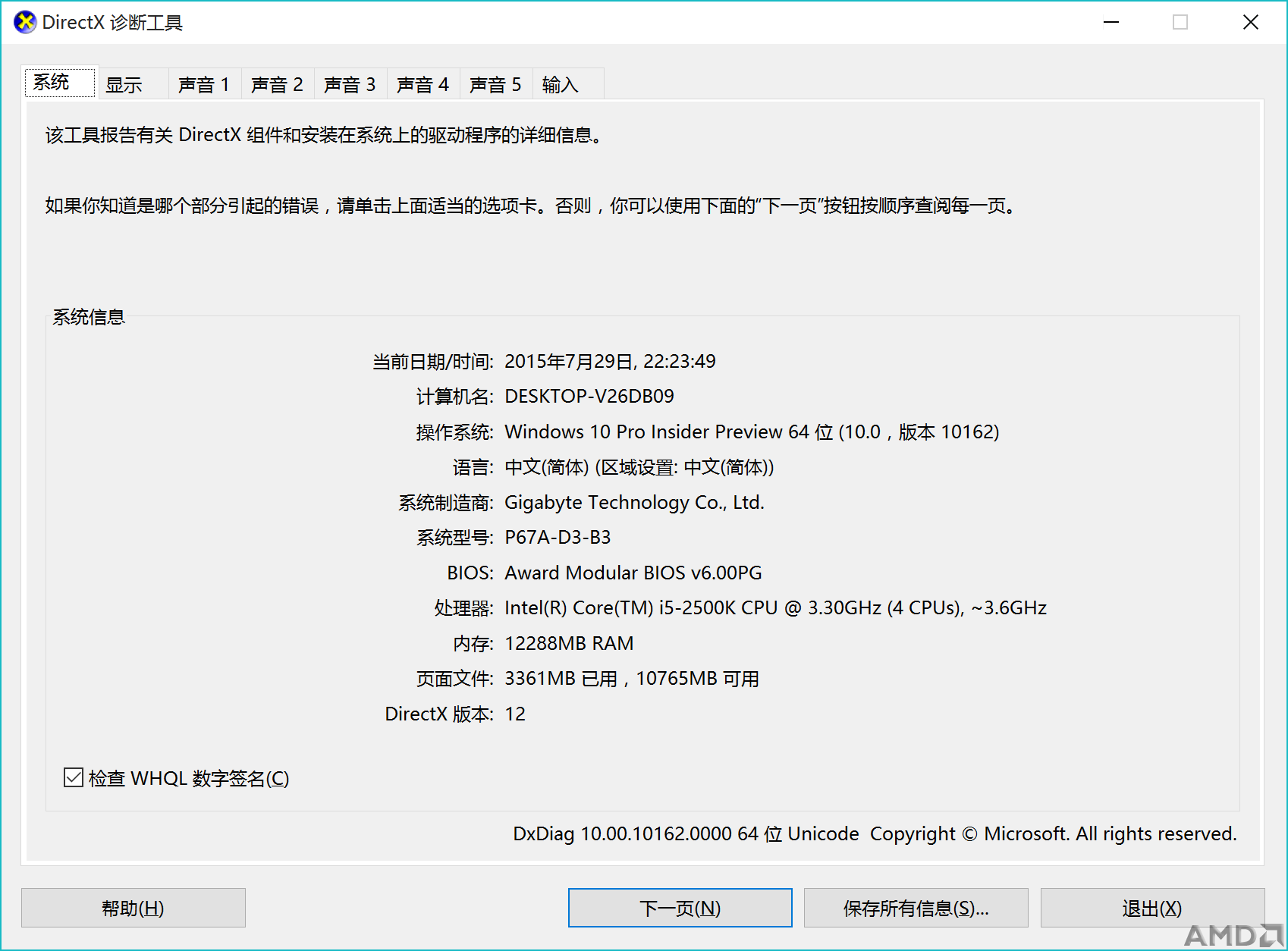
Task: Minimize the DirectX diagnostic window
Action: point(1111,22)
